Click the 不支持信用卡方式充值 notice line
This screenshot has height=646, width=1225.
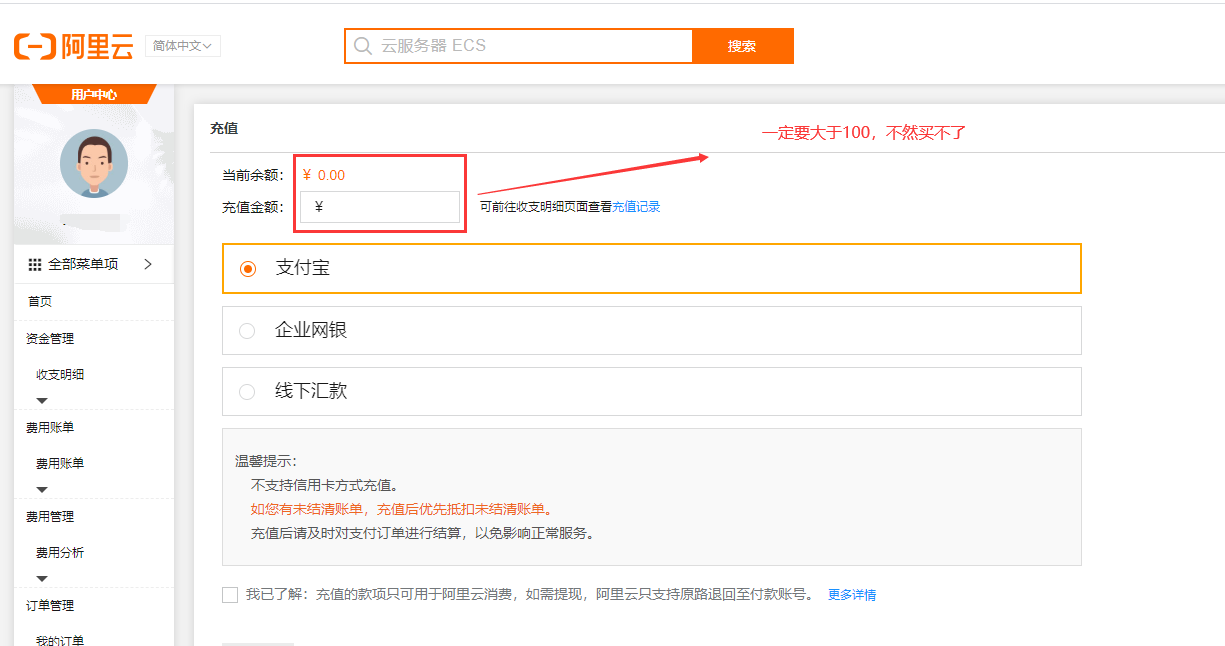pyautogui.click(x=325, y=486)
